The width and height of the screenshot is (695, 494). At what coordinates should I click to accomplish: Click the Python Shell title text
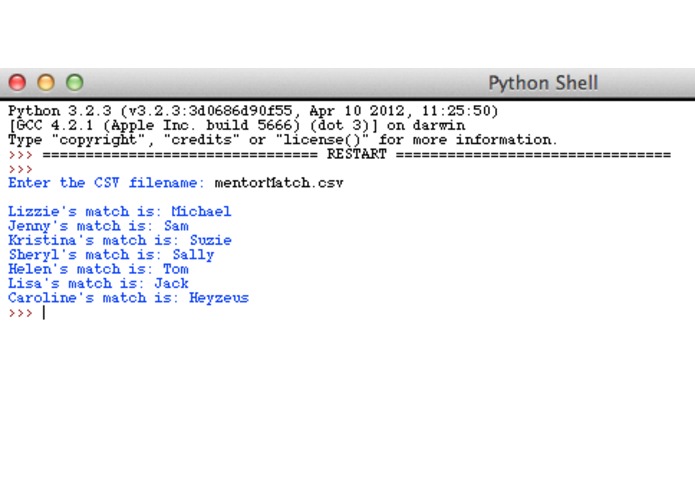tap(543, 83)
